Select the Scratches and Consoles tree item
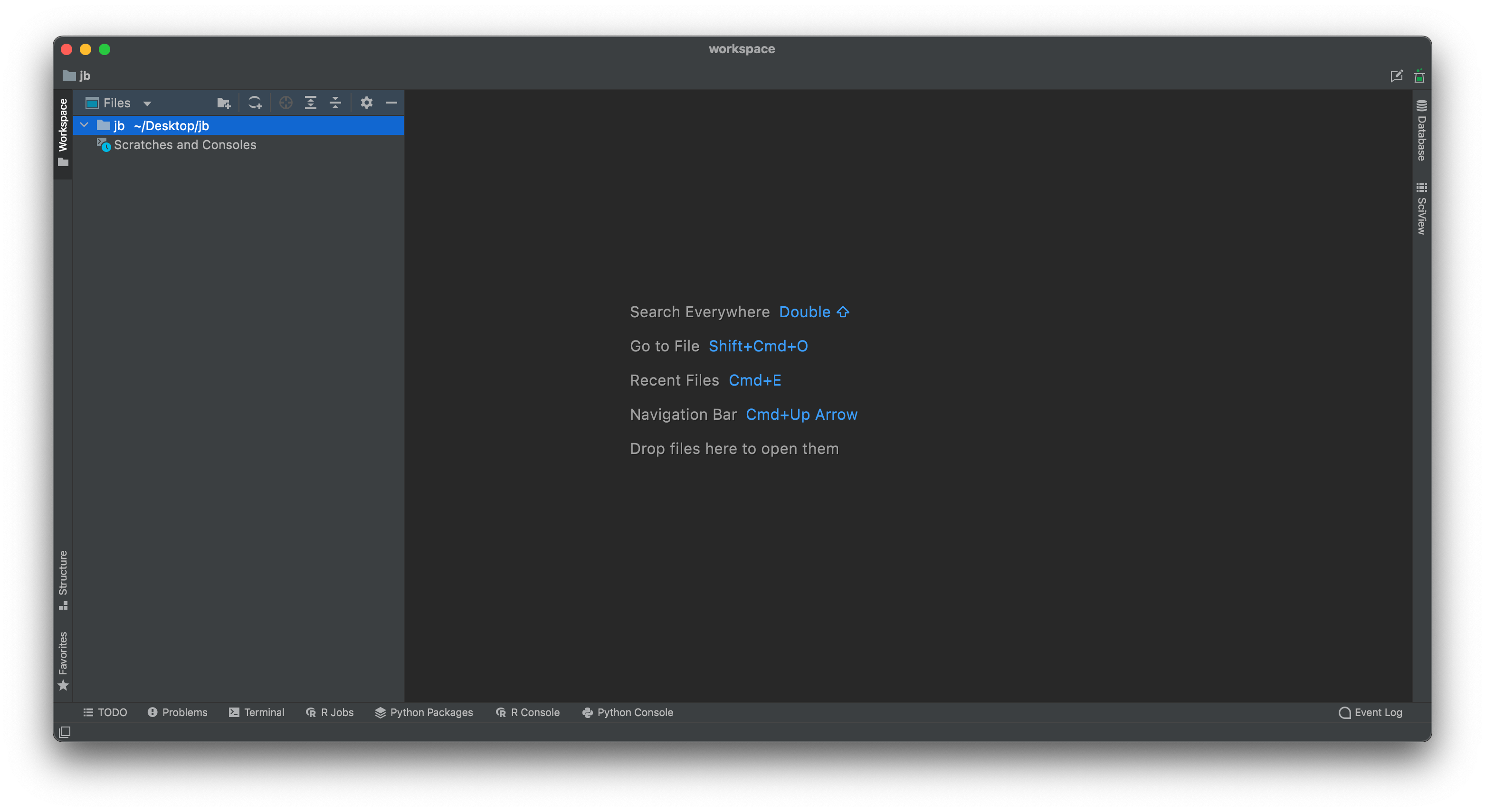Image resolution: width=1485 pixels, height=812 pixels. coord(184,145)
